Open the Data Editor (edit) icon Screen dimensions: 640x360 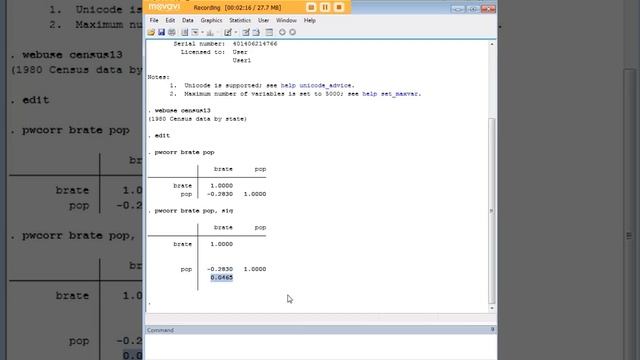[246, 32]
